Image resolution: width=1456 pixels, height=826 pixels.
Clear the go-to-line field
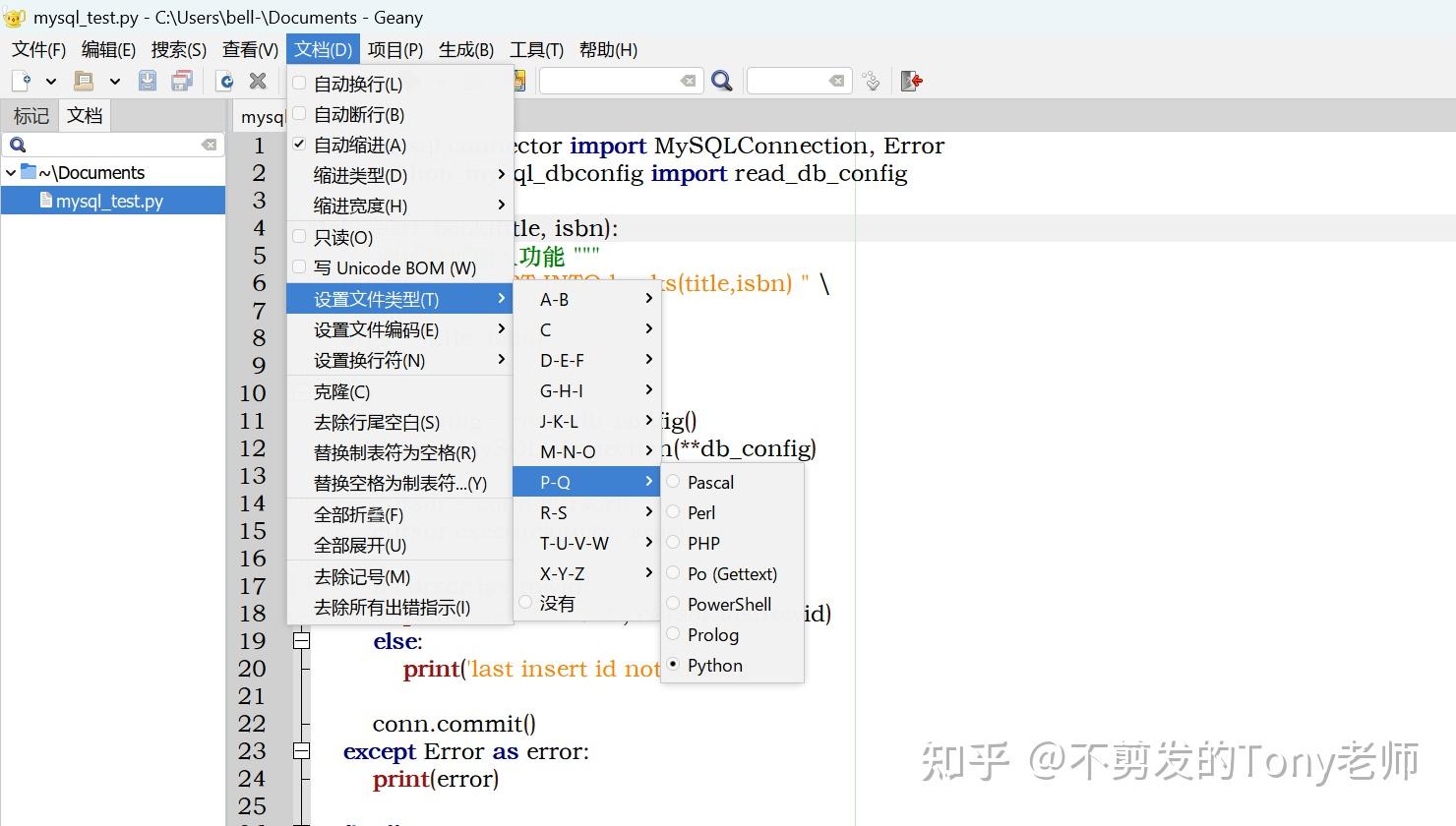[x=837, y=81]
